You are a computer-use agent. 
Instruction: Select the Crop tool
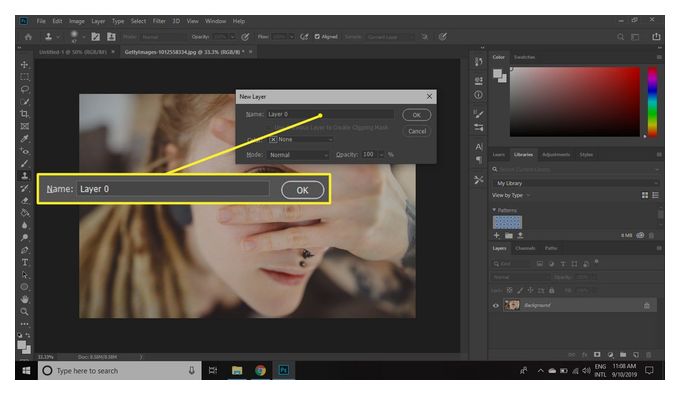click(x=25, y=114)
